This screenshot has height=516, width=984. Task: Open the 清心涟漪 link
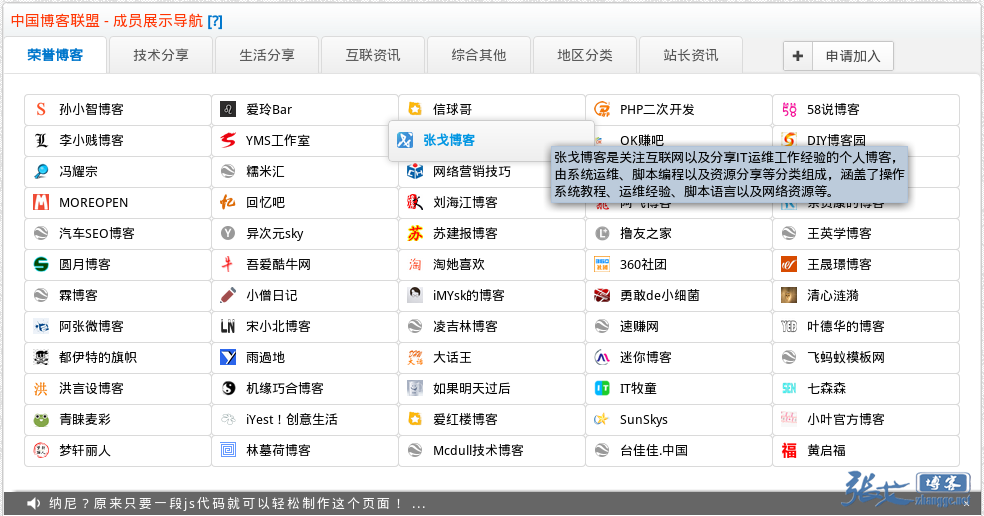click(x=833, y=295)
